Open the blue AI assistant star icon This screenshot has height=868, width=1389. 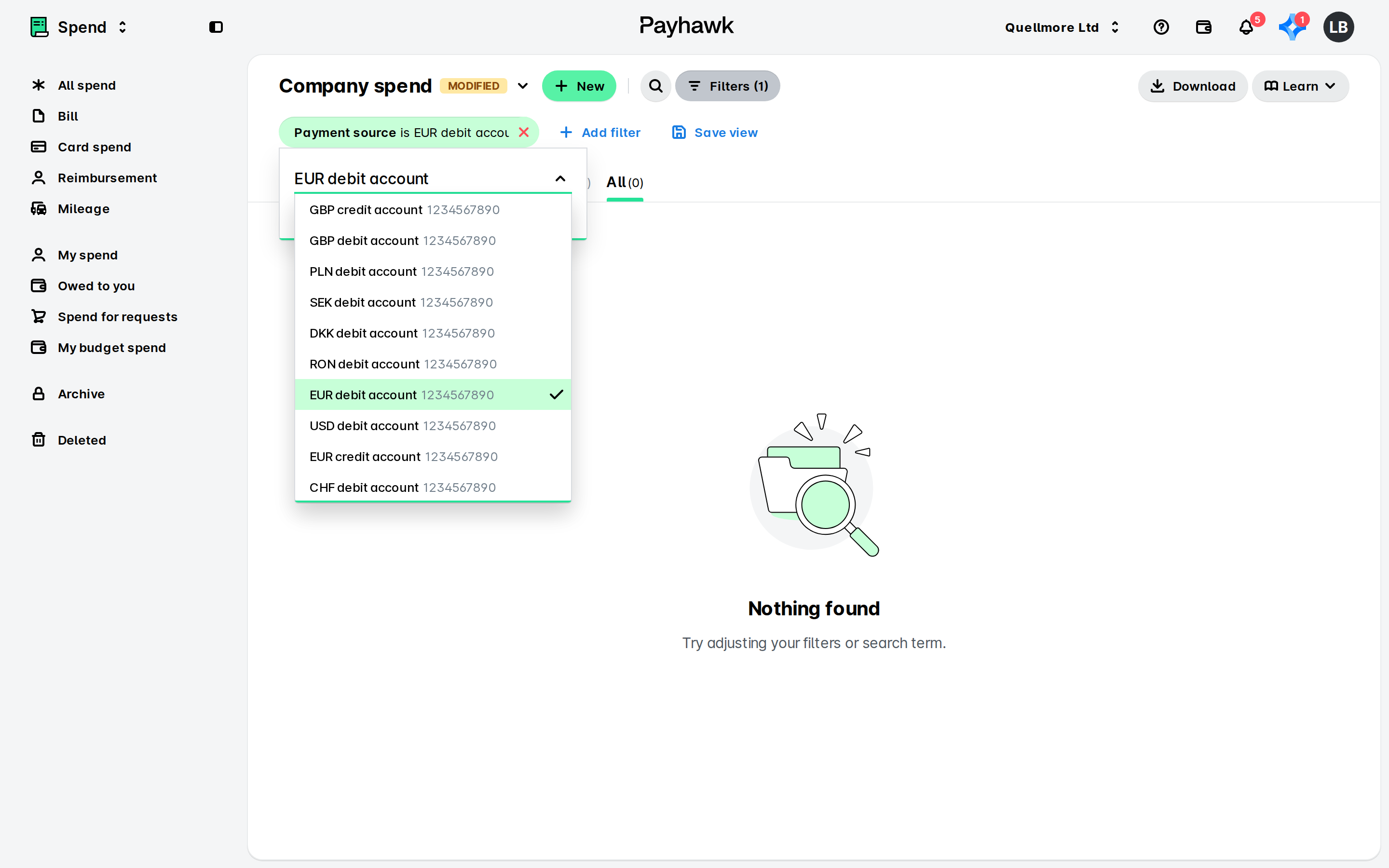pos(1292,27)
